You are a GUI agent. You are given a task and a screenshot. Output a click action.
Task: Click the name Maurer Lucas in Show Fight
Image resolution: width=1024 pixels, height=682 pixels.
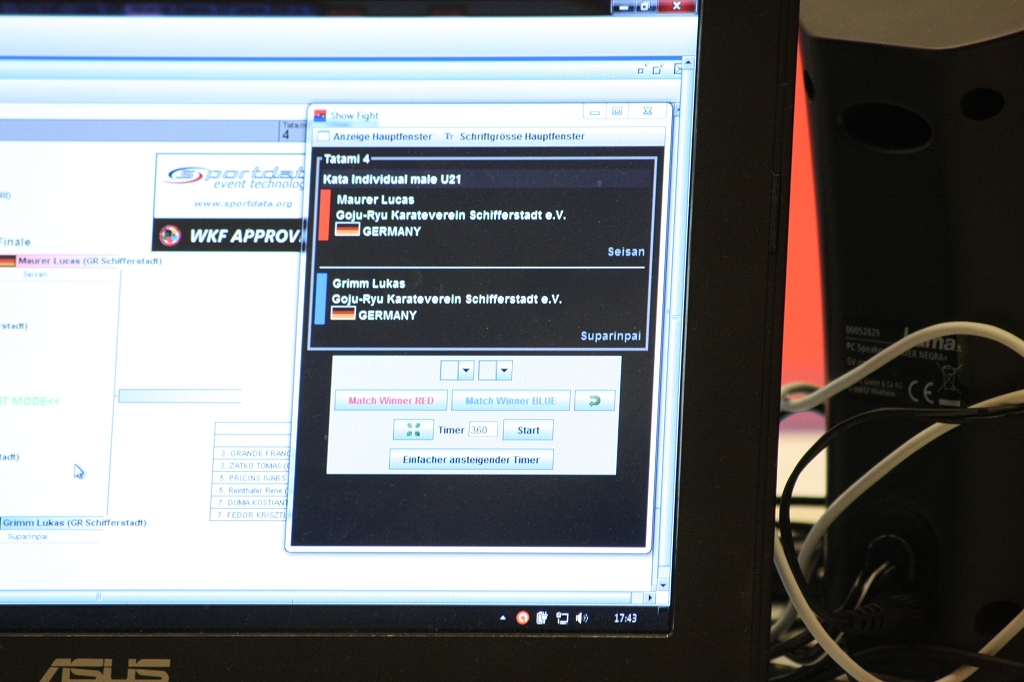(x=376, y=199)
